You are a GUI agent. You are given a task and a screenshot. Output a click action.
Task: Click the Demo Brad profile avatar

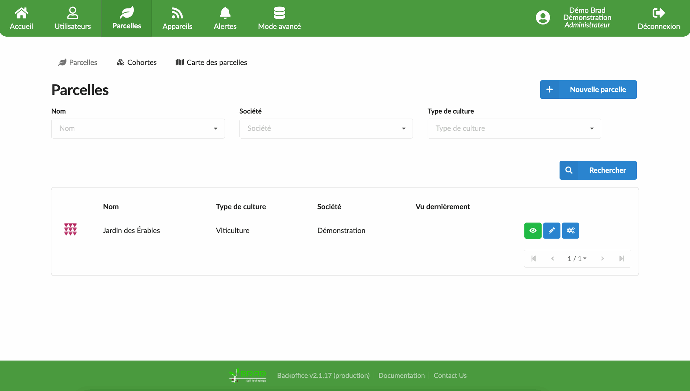pyautogui.click(x=543, y=18)
